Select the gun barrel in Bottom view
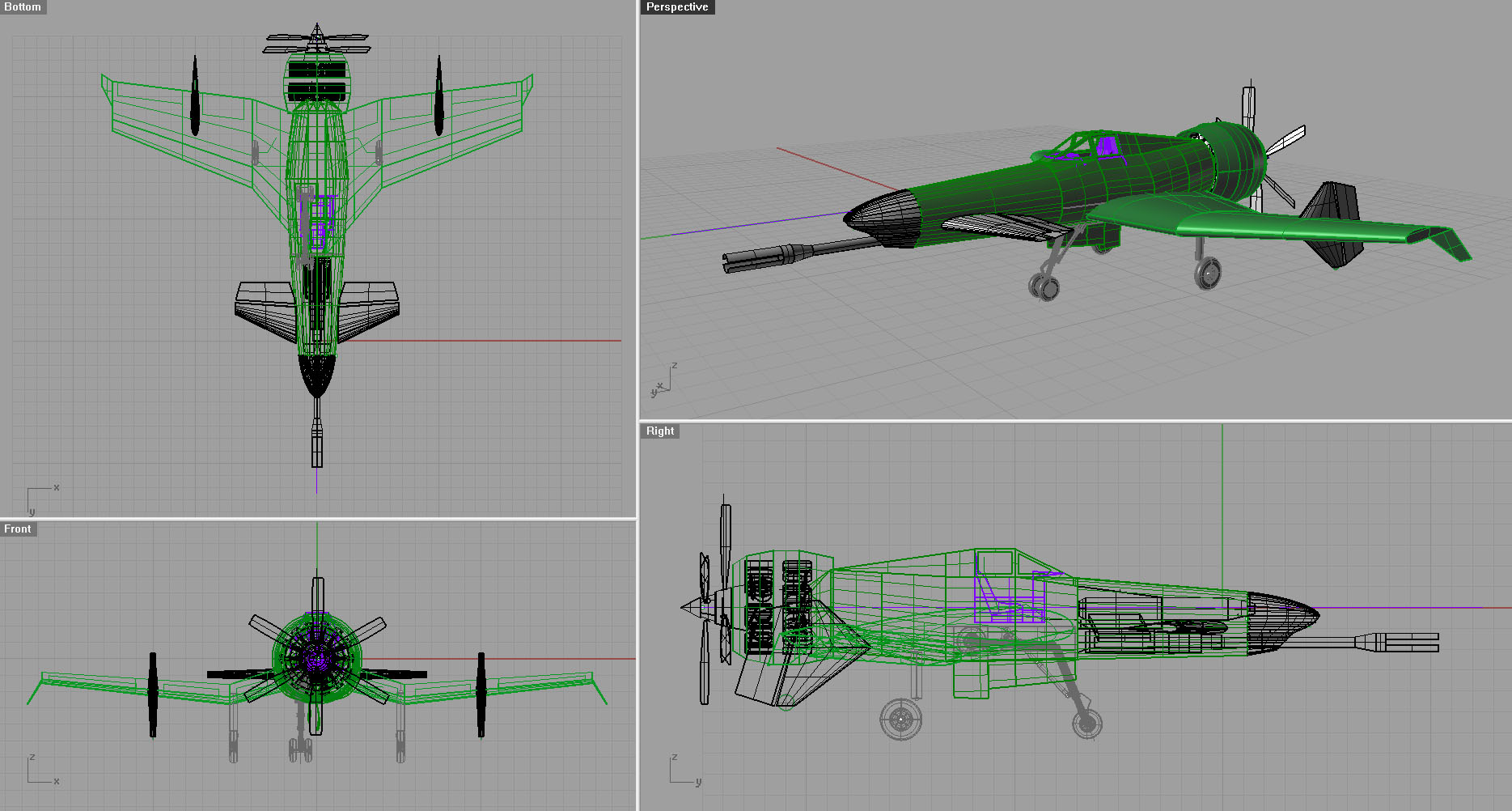The height and width of the screenshot is (811, 1512). (x=317, y=441)
